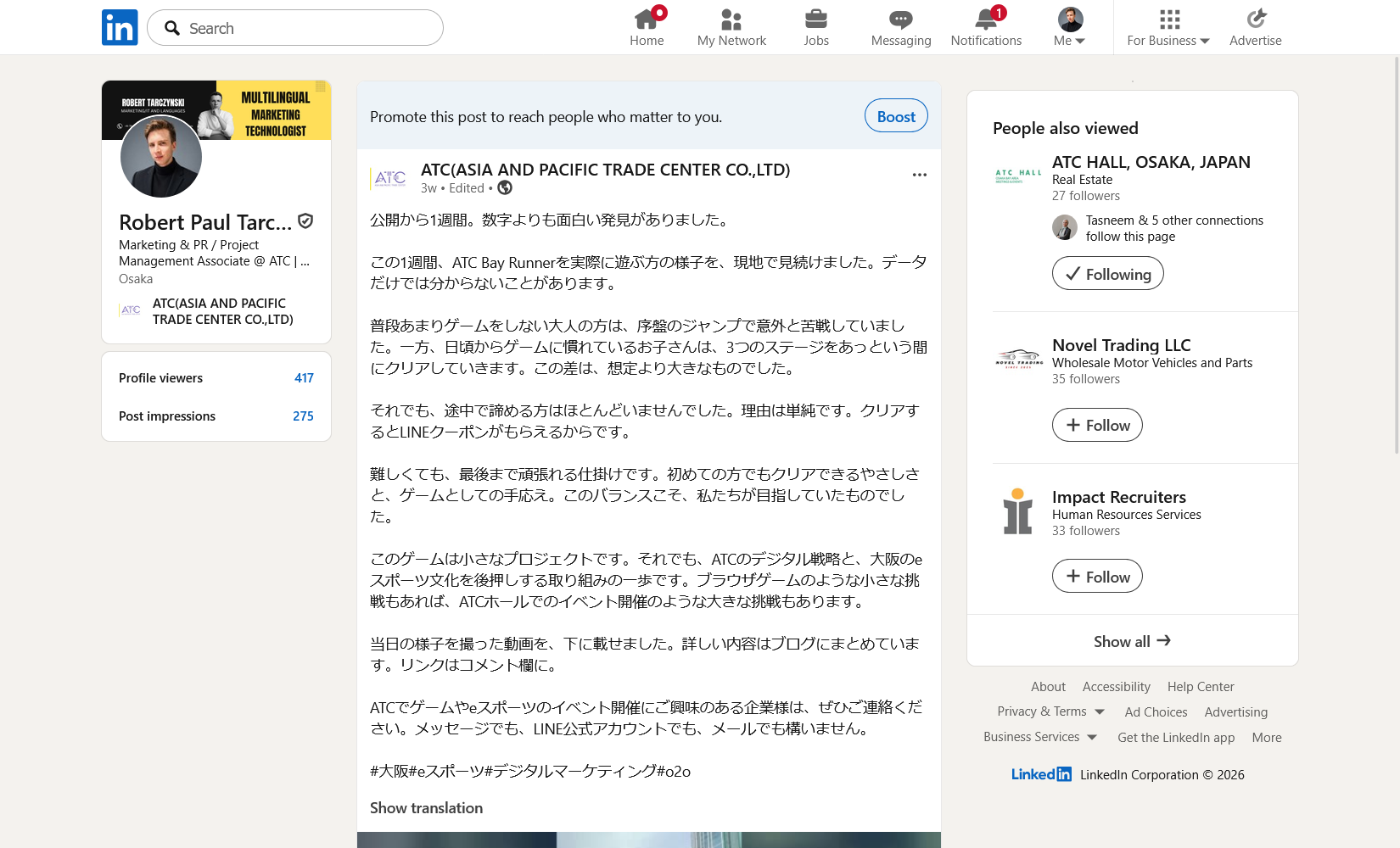Open Ad Choices footer link
Screen dimensions: 1400x848
1156,712
